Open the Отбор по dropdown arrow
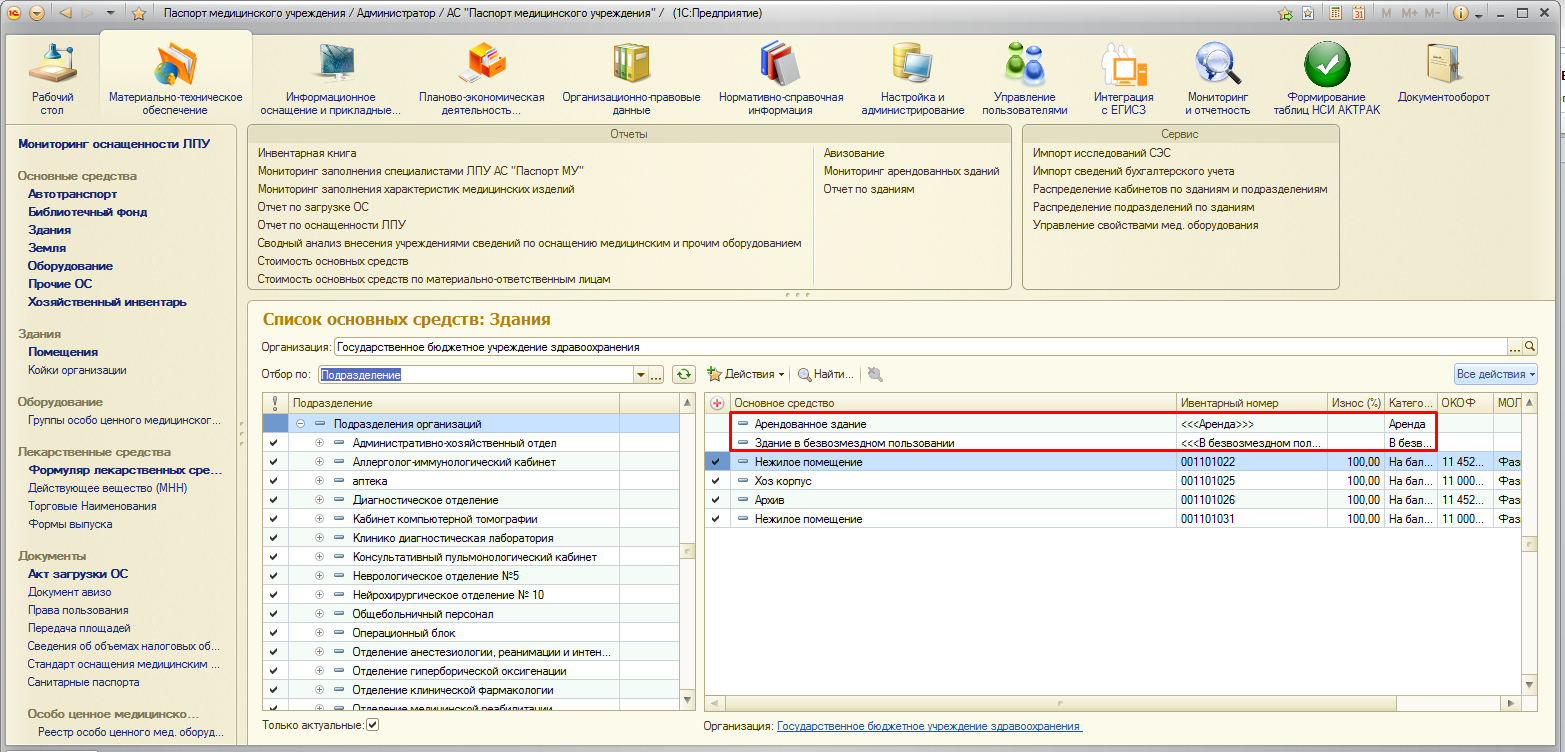Screen dimensions: 1565x752 click(x=641, y=375)
